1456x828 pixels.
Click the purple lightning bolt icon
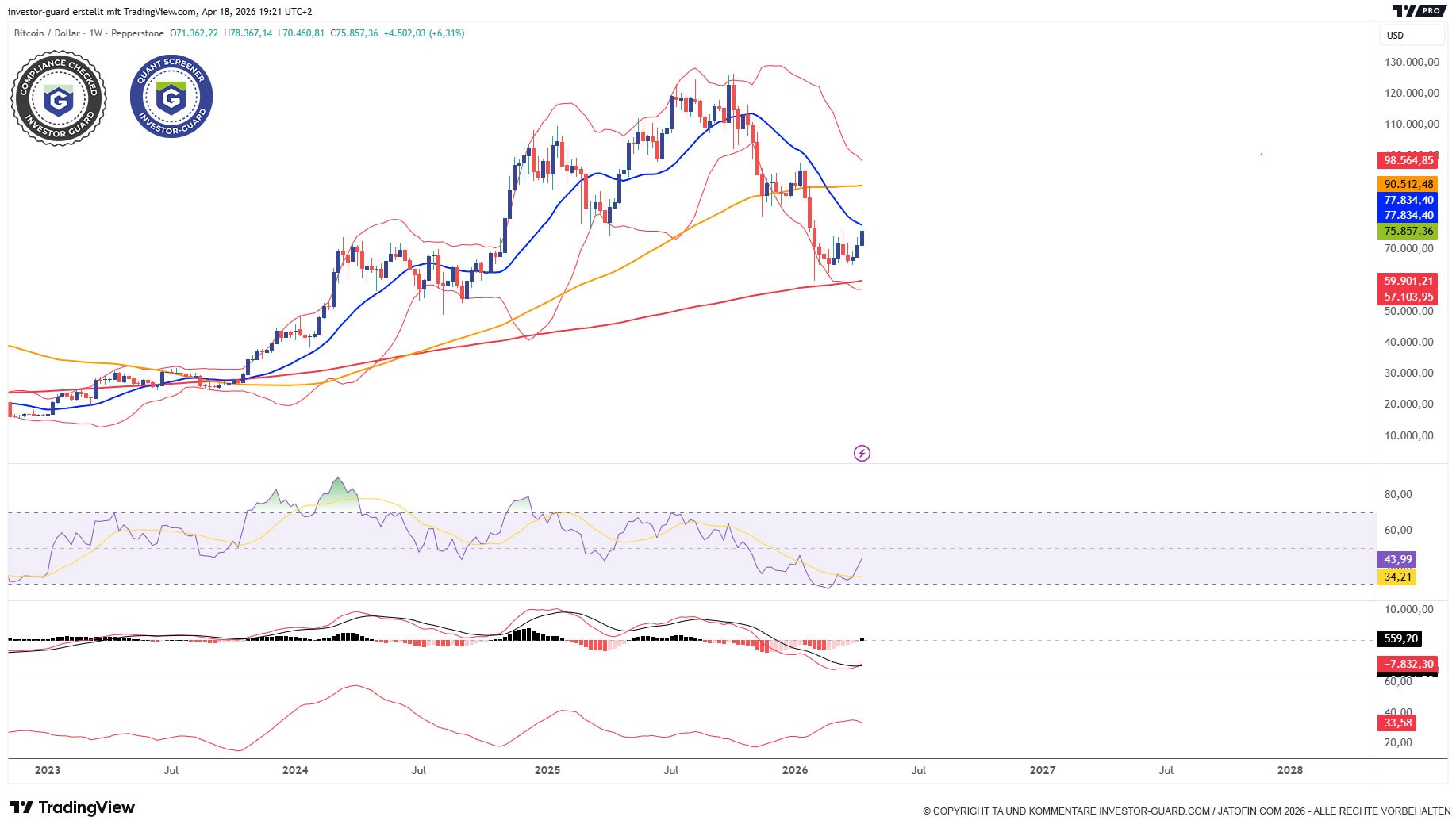tap(862, 453)
